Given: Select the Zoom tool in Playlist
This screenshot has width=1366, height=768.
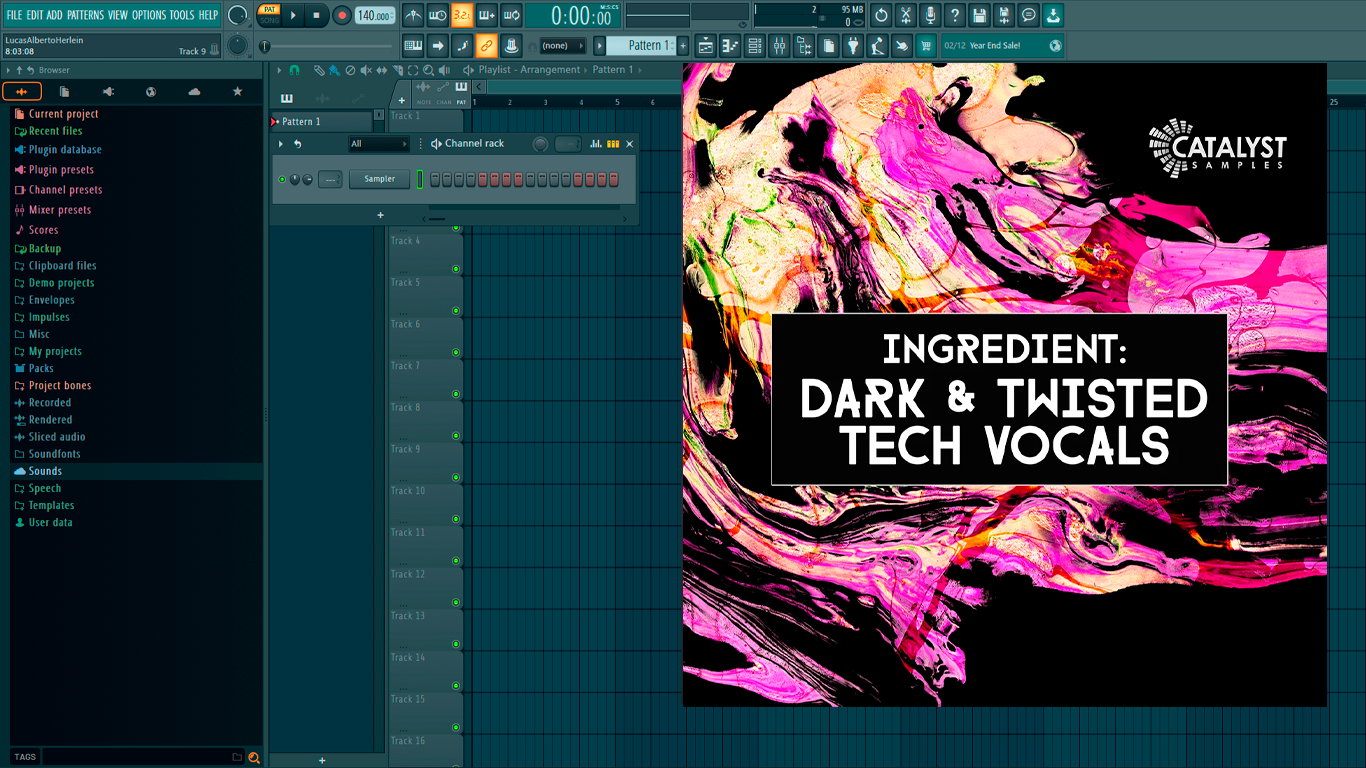Looking at the screenshot, I should (x=428, y=70).
